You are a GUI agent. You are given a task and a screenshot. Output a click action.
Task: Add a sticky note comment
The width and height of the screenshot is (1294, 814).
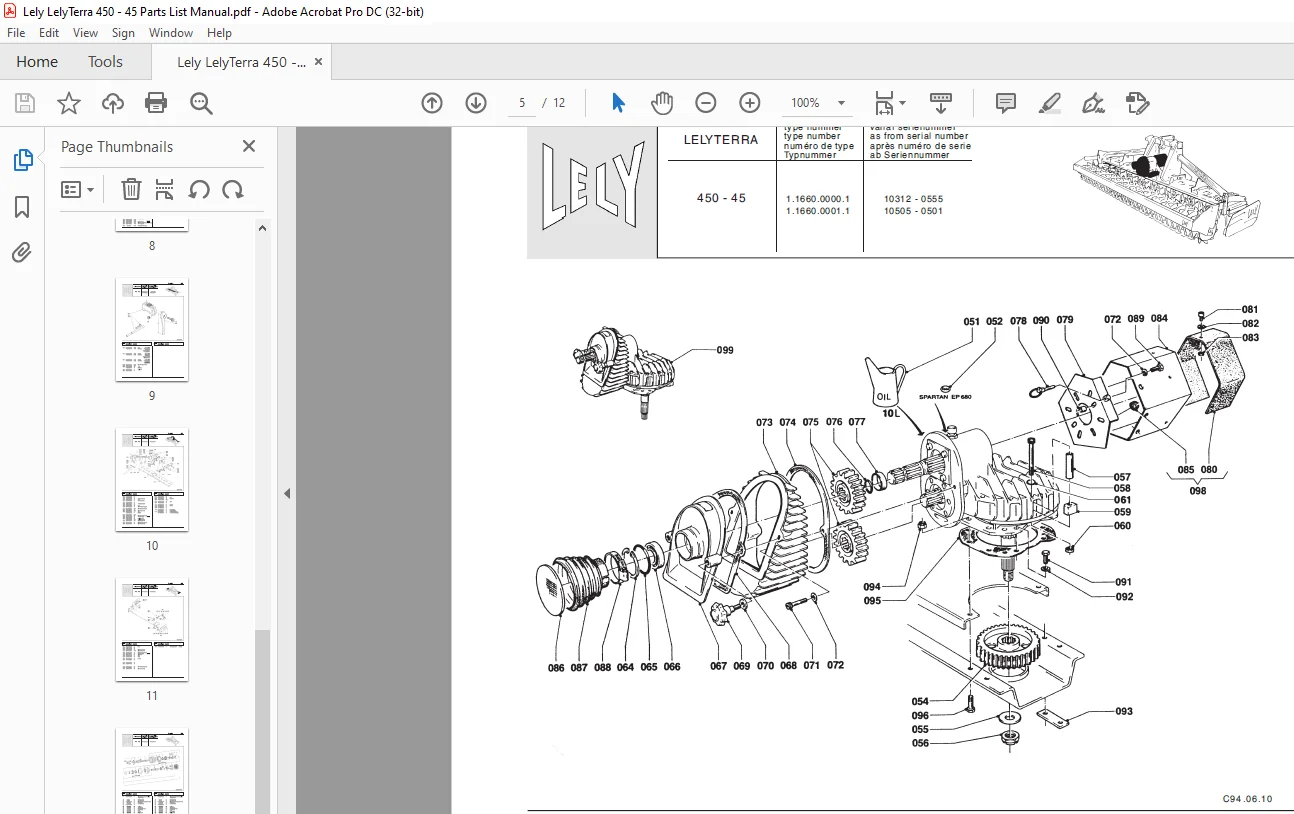coord(1006,103)
